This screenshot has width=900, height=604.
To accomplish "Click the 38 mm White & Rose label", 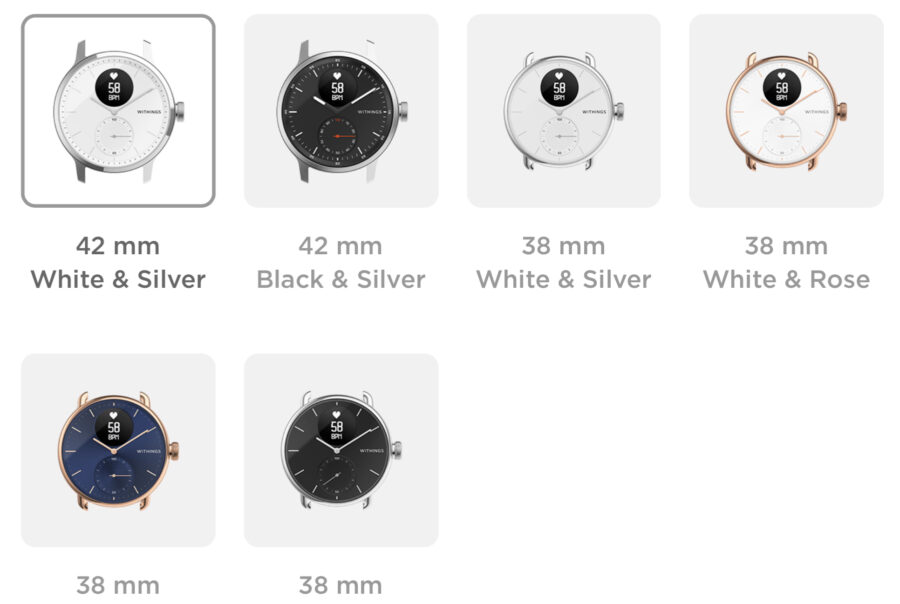I will click(x=786, y=263).
